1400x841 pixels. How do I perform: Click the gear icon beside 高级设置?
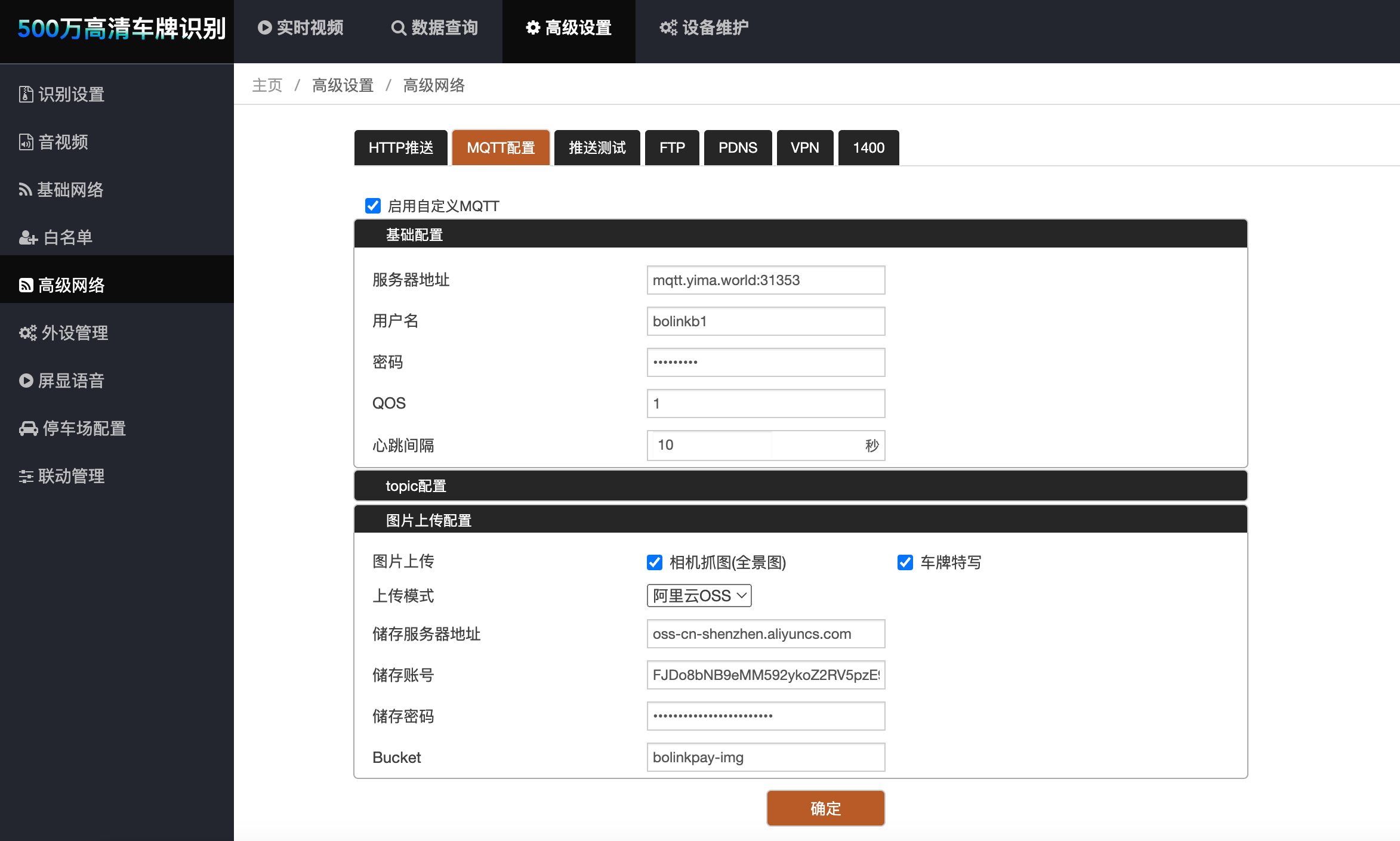pos(532,27)
